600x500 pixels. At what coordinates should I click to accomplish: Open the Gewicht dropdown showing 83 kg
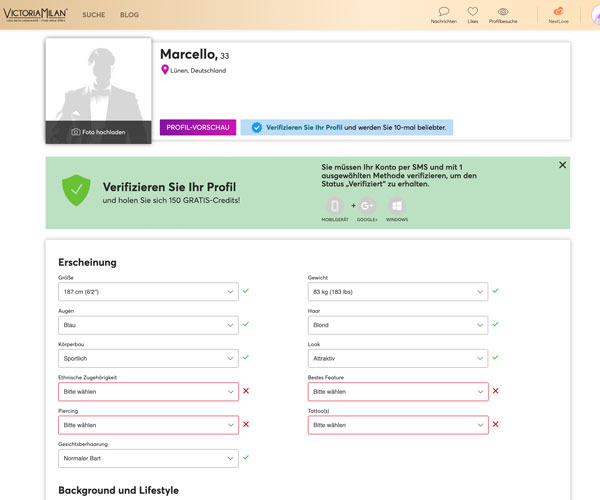point(398,292)
